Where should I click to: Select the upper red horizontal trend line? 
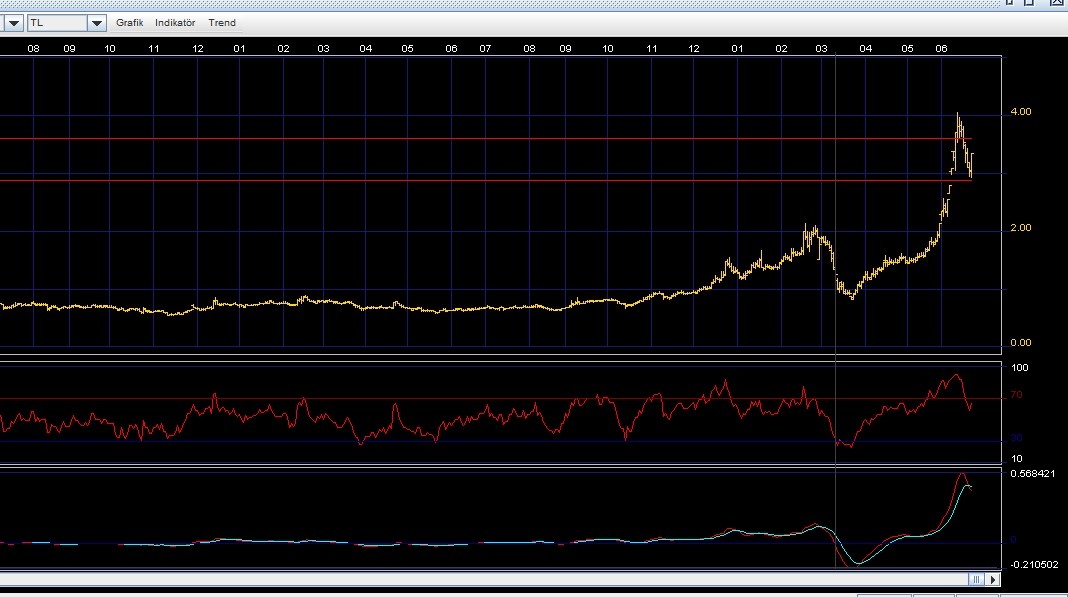pyautogui.click(x=486, y=139)
